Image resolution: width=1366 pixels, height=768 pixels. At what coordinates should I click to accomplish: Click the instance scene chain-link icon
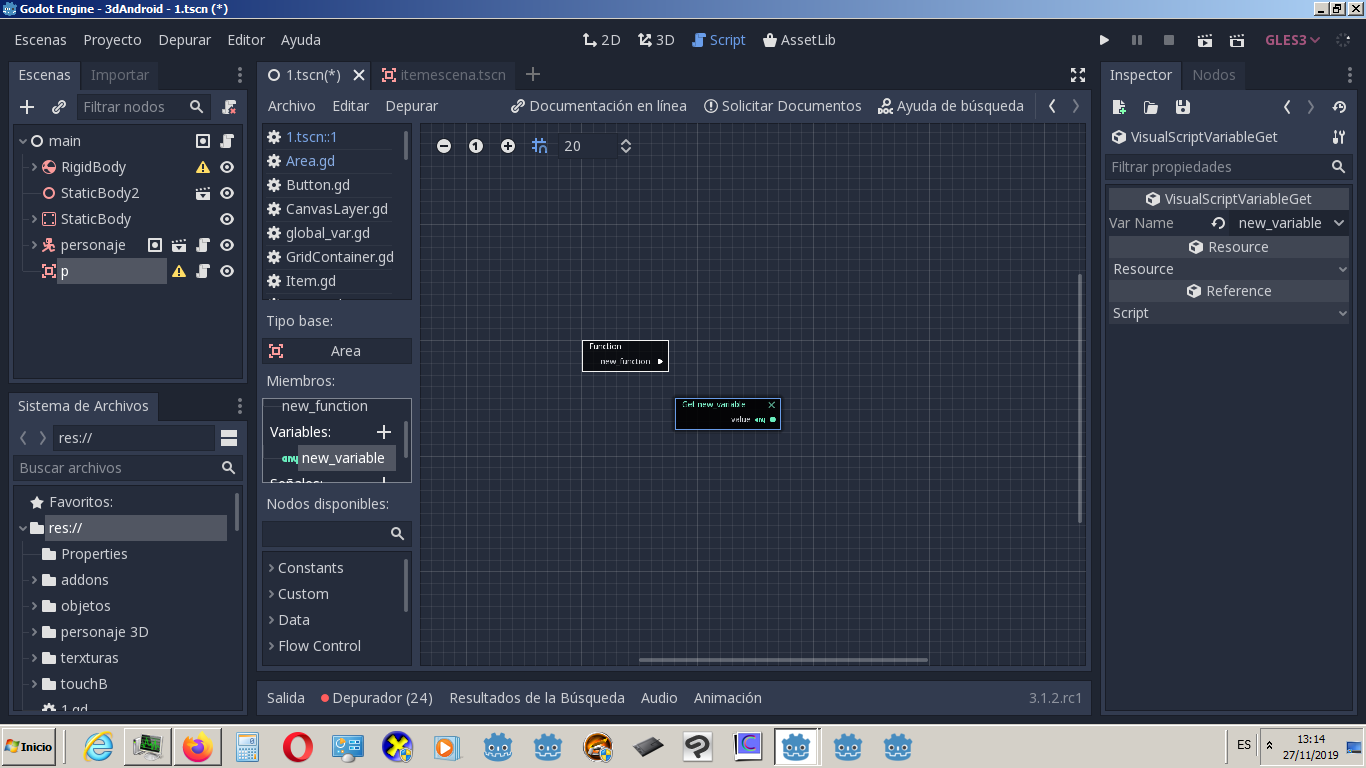(59, 107)
